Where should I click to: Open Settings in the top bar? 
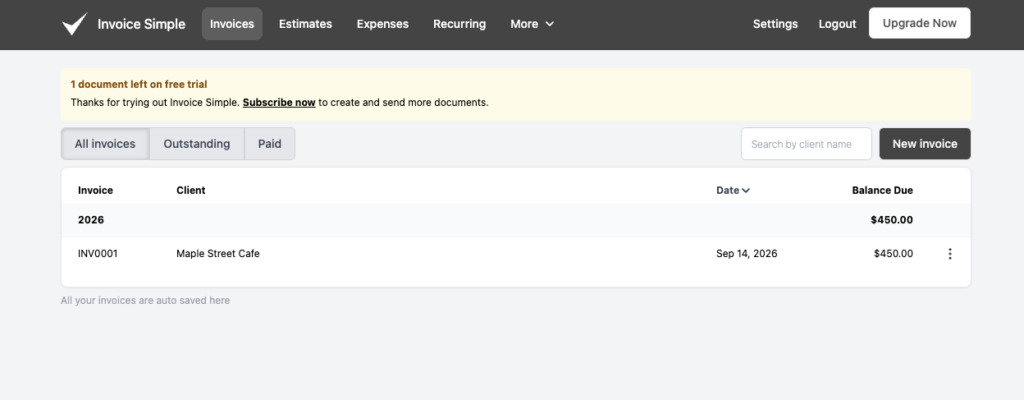pyautogui.click(x=775, y=24)
